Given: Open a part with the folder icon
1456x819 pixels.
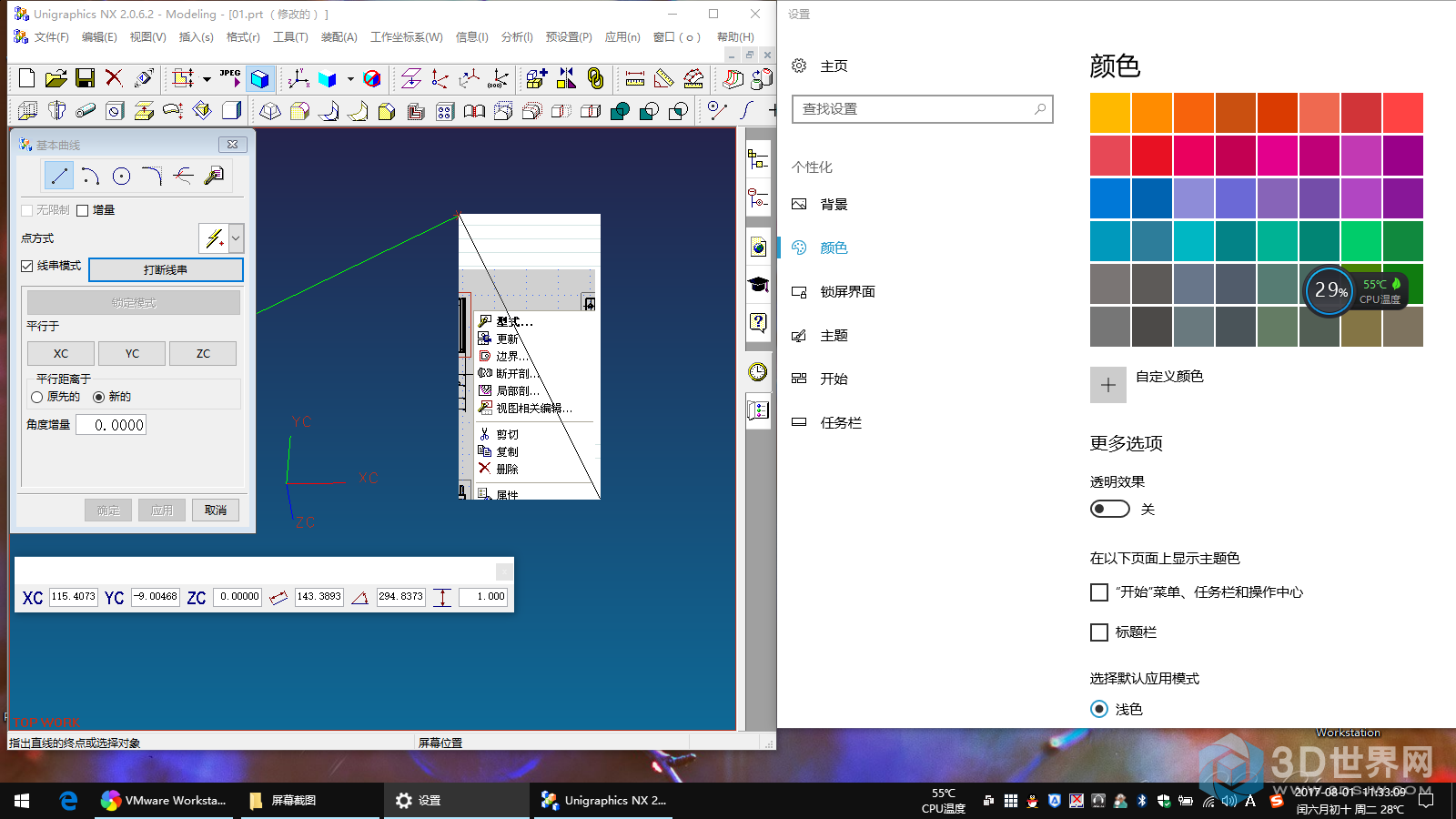Looking at the screenshot, I should point(56,79).
